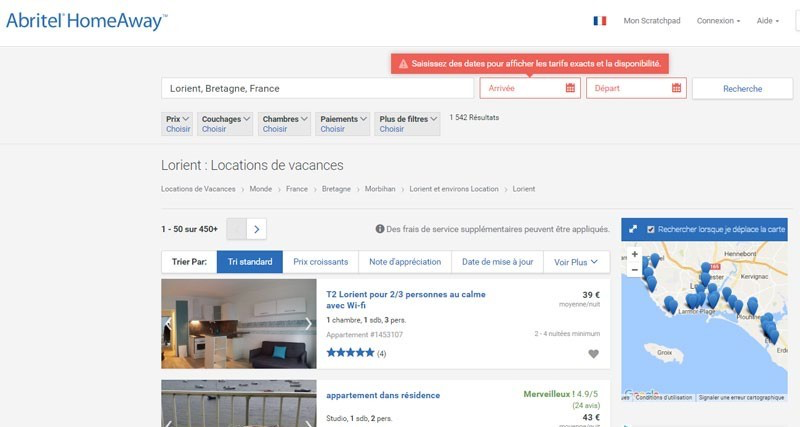The width and height of the screenshot is (800, 427).
Task: Click the '1 542 Résultats' text
Action: (474, 117)
